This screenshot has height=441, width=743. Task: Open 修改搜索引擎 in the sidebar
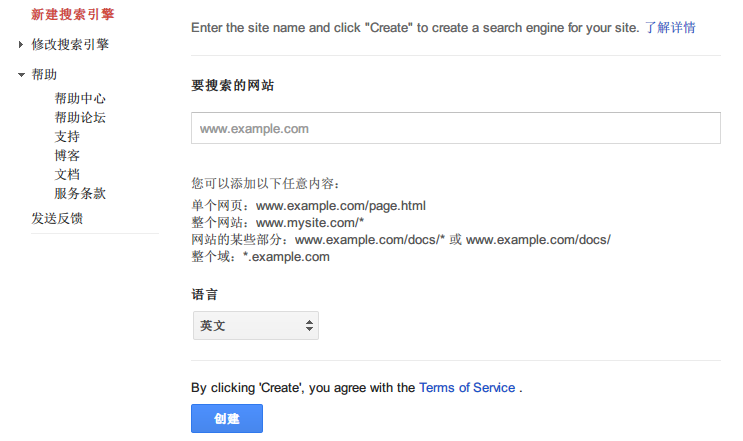(70, 45)
